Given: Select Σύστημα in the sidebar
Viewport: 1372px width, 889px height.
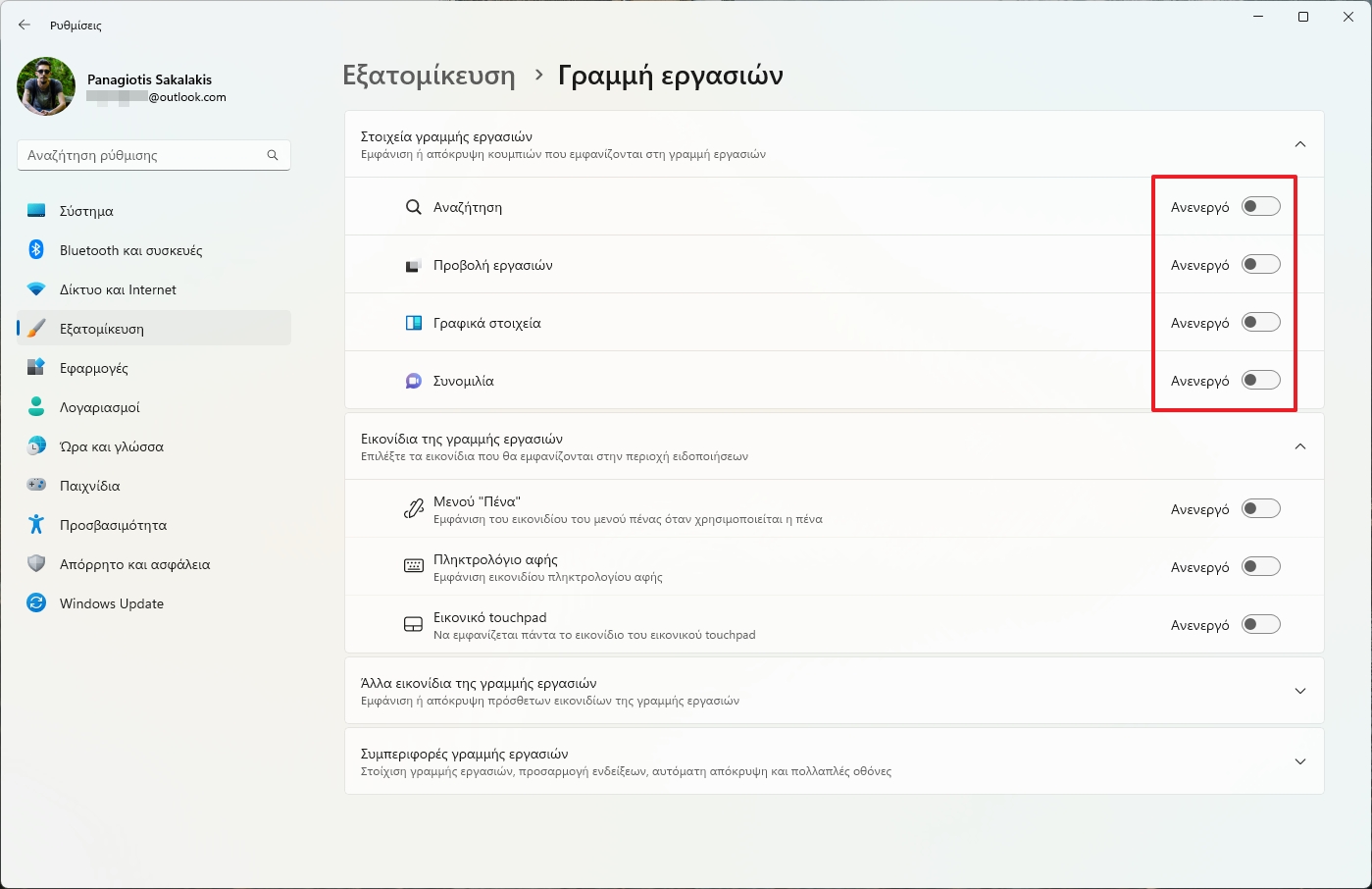Looking at the screenshot, I should [95, 210].
